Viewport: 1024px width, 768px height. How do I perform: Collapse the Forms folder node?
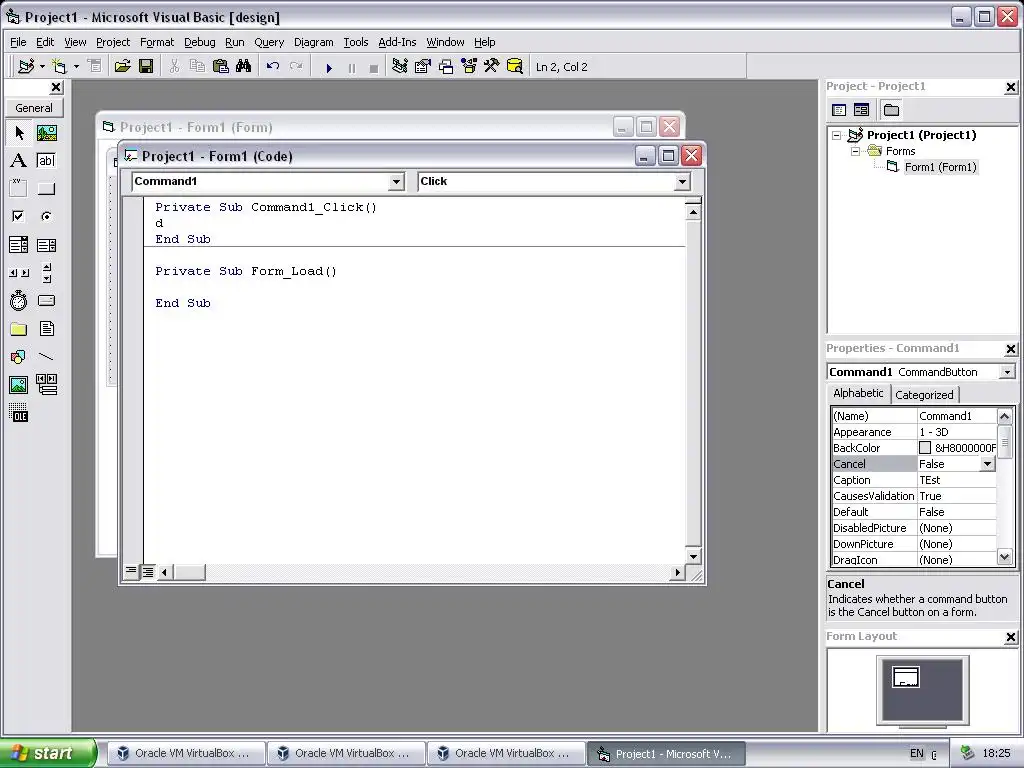coord(856,151)
